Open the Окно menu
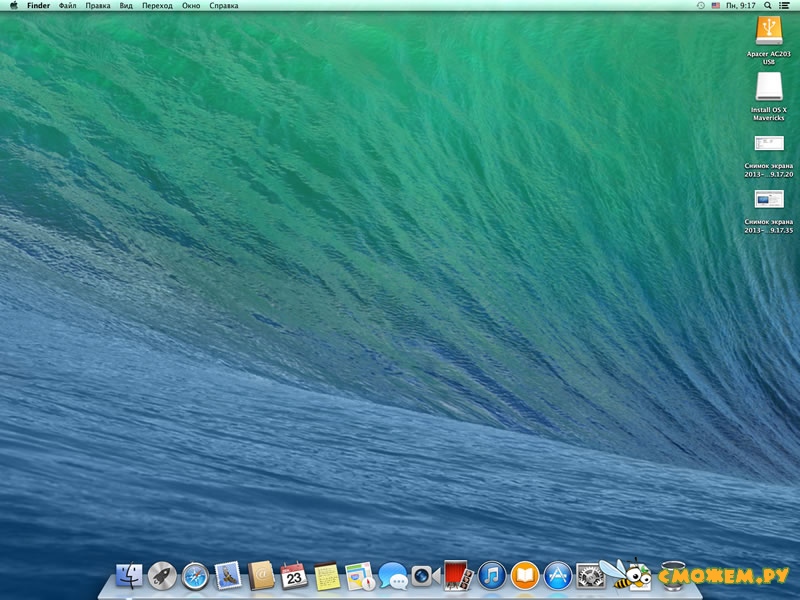800x600 pixels. 191,6
